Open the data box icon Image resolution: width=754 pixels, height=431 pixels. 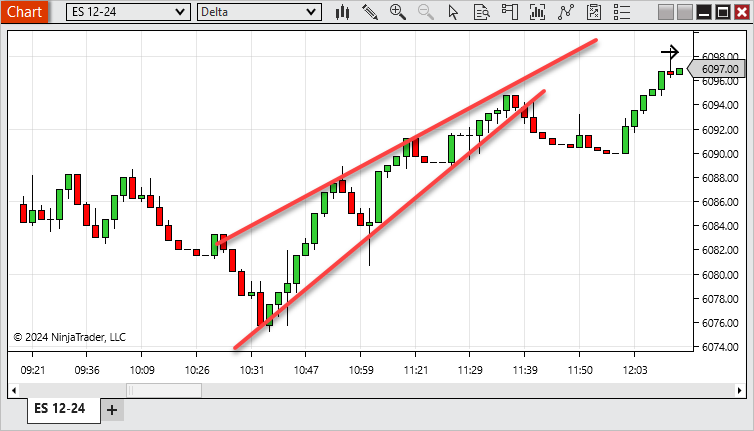pos(482,12)
